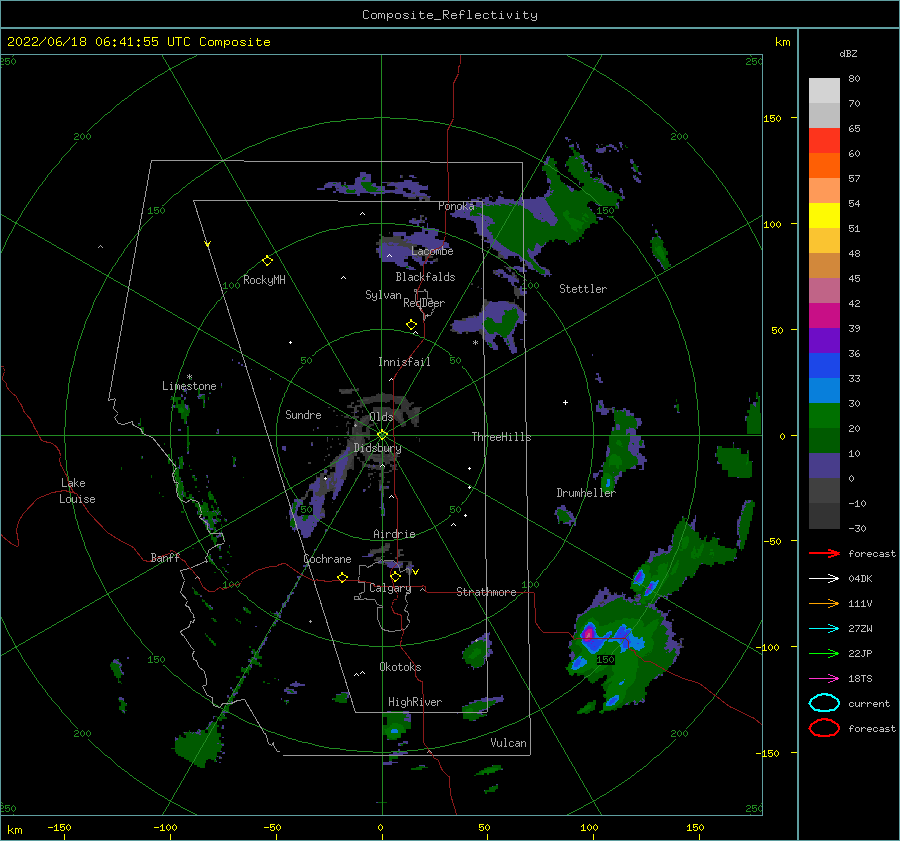Image resolution: width=900 pixels, height=841 pixels.
Task: Click the Calgary city label
Action: tap(390, 588)
